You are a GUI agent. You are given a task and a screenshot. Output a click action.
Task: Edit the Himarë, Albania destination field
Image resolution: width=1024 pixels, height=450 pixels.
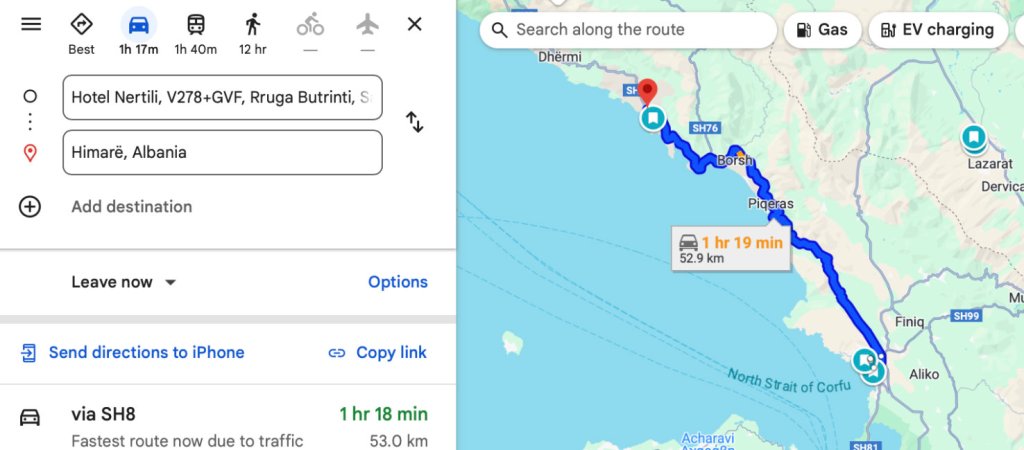[222, 153]
